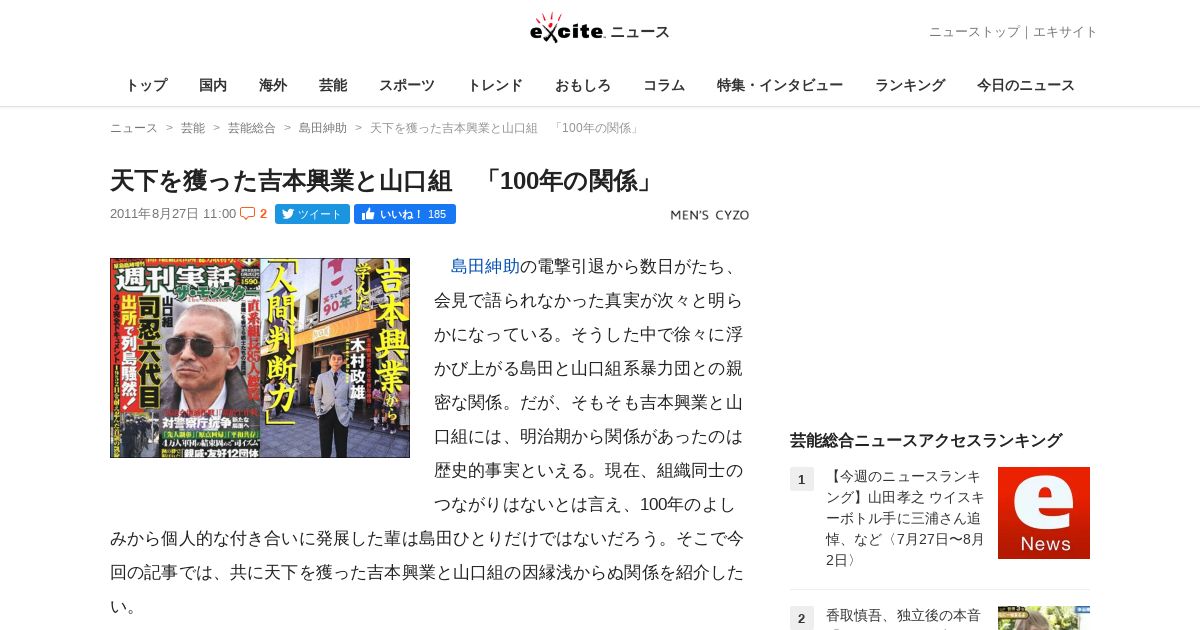Open the 国内 menu item
The image size is (1200, 630).
[213, 85]
